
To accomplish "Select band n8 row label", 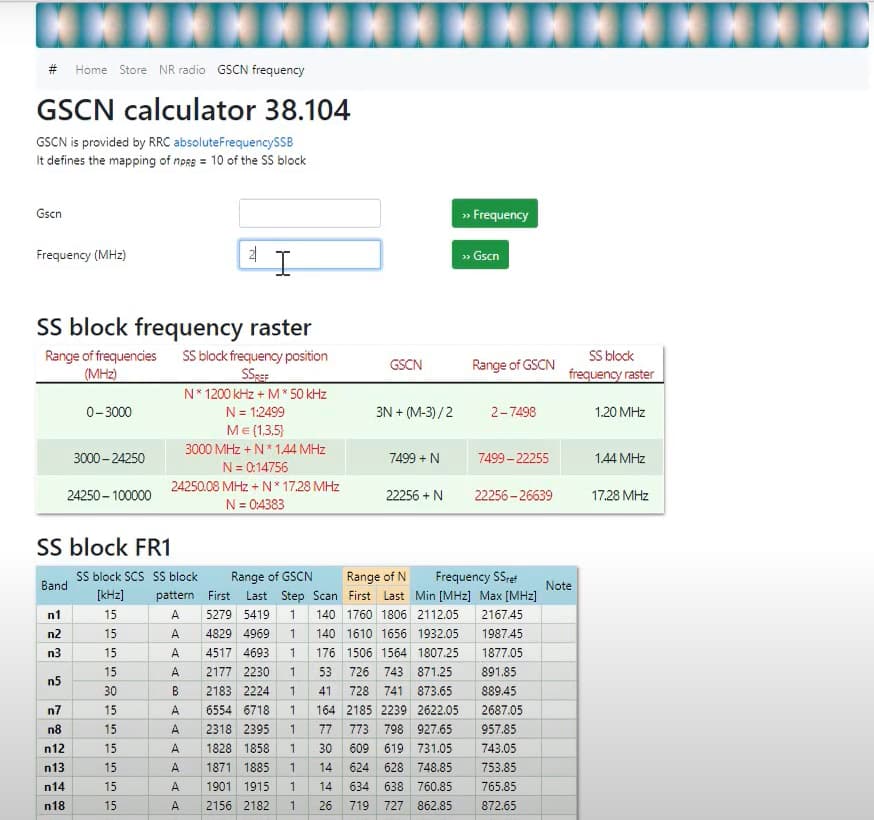I will pos(54,729).
